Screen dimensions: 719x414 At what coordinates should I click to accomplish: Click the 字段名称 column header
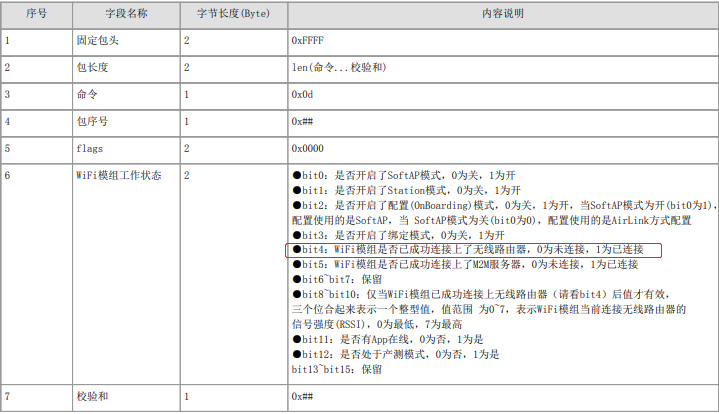124,16
